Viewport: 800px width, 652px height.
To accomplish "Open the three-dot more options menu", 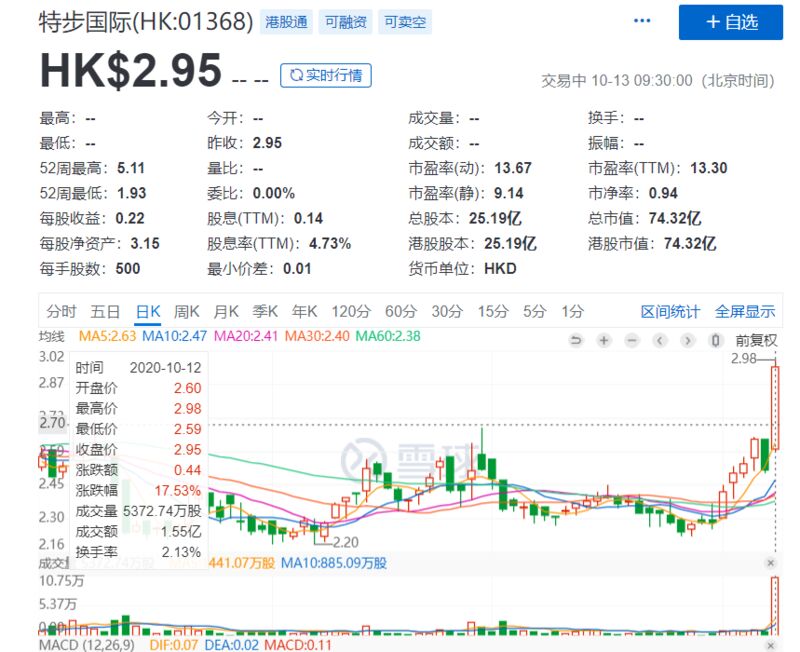I will (642, 21).
